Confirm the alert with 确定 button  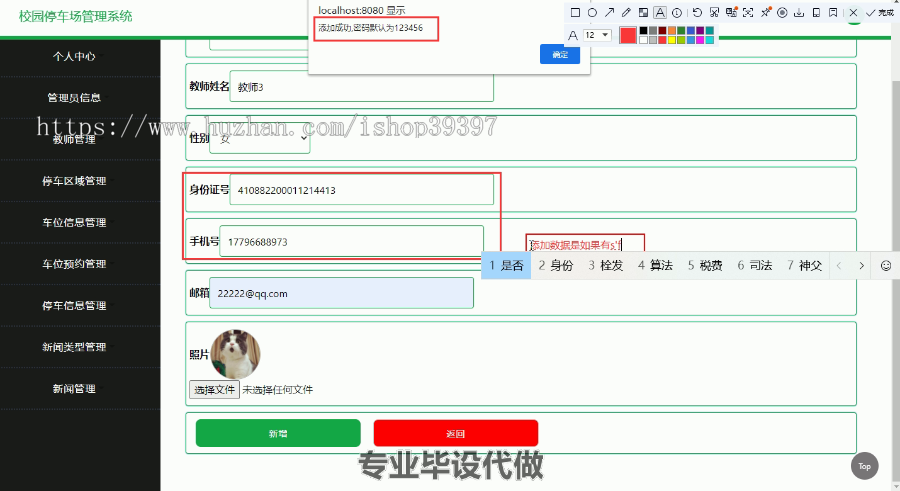[560, 55]
